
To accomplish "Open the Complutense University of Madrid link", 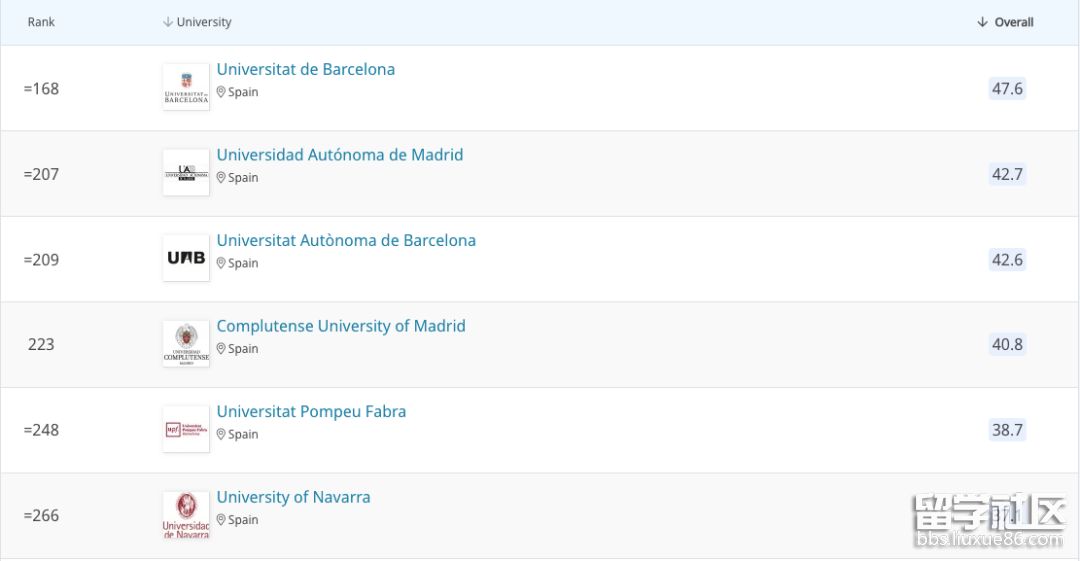I will pyautogui.click(x=341, y=326).
